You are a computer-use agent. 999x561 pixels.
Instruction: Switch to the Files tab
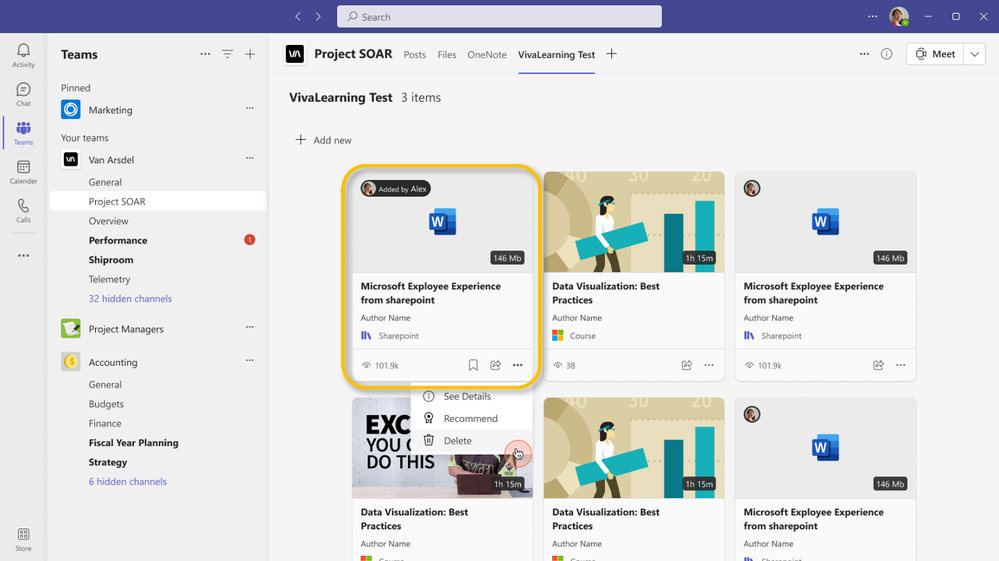pyautogui.click(x=447, y=55)
